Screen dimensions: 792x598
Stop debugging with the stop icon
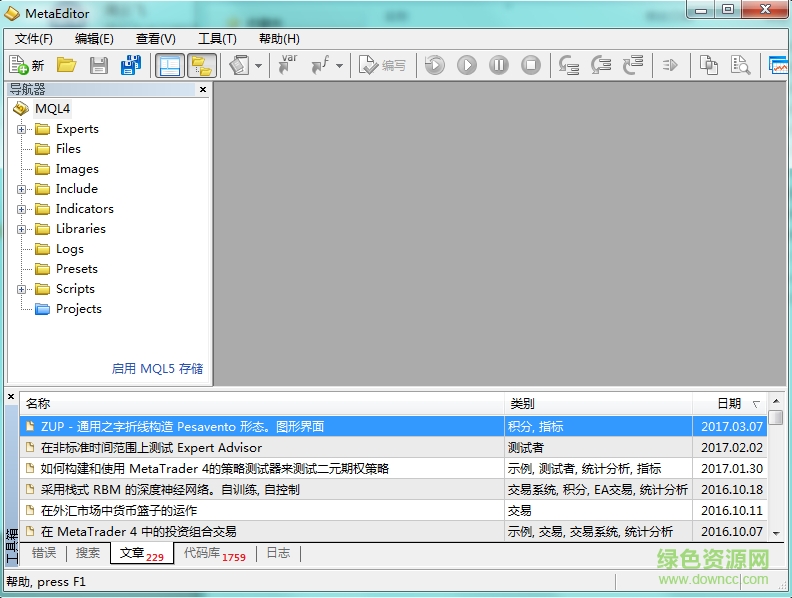click(x=531, y=65)
